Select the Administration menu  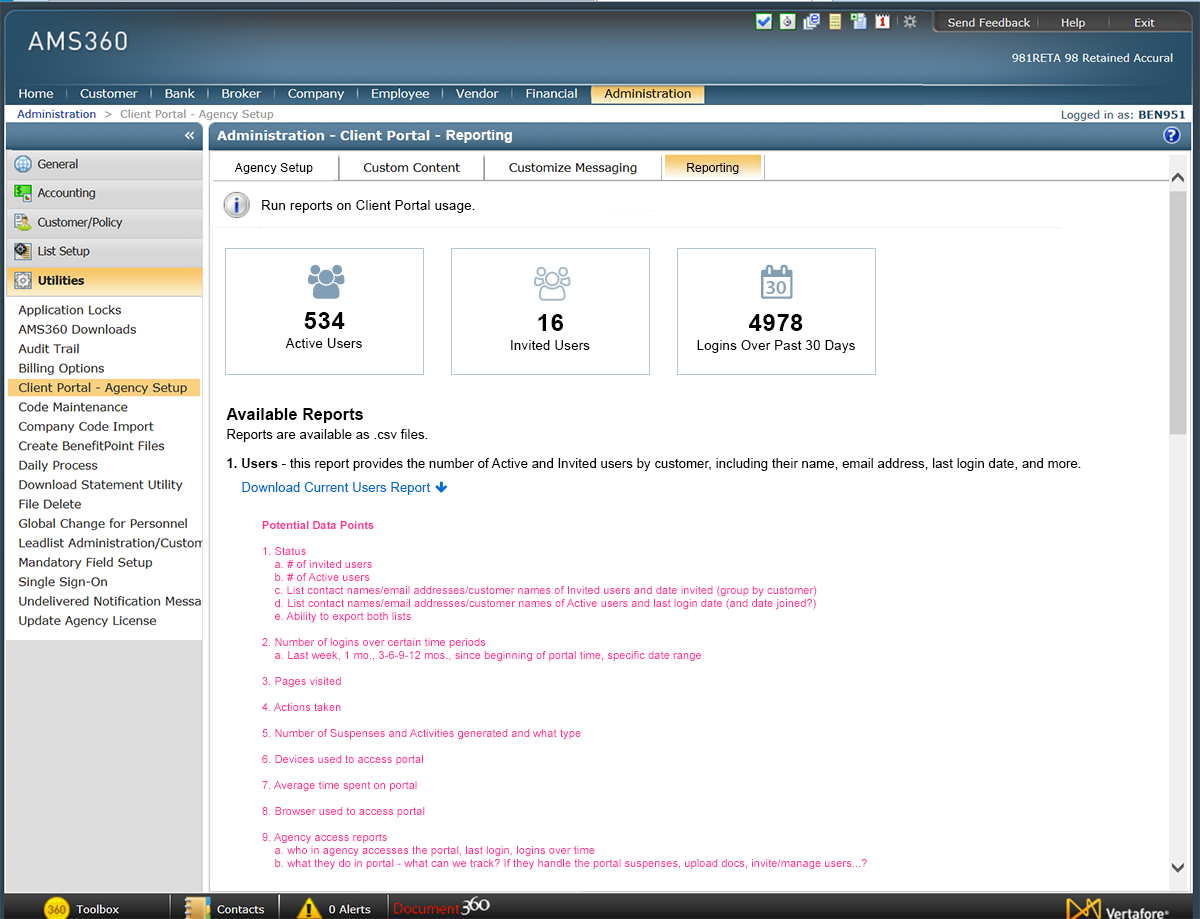pyautogui.click(x=648, y=94)
